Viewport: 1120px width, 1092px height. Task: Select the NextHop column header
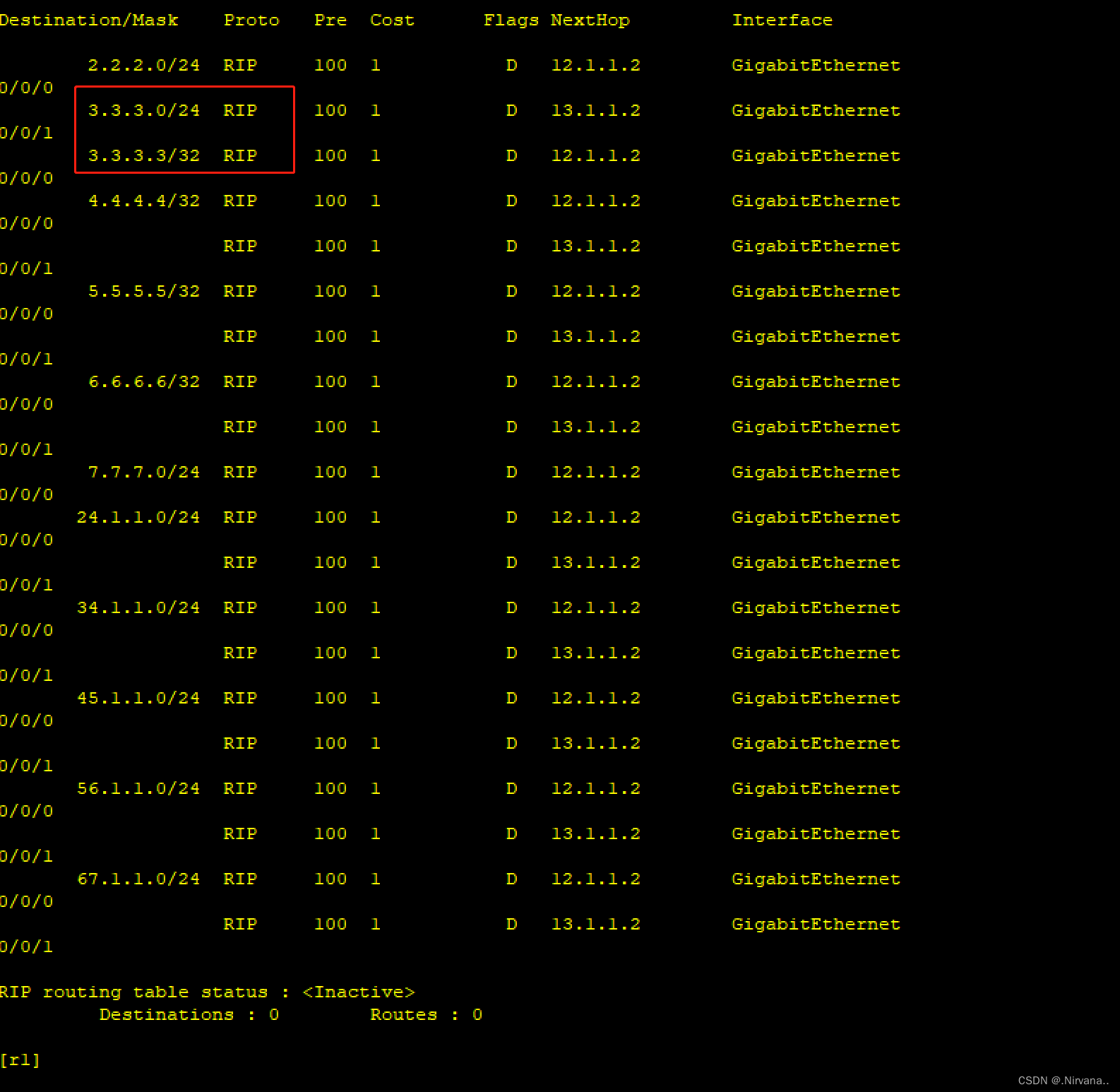[590, 20]
